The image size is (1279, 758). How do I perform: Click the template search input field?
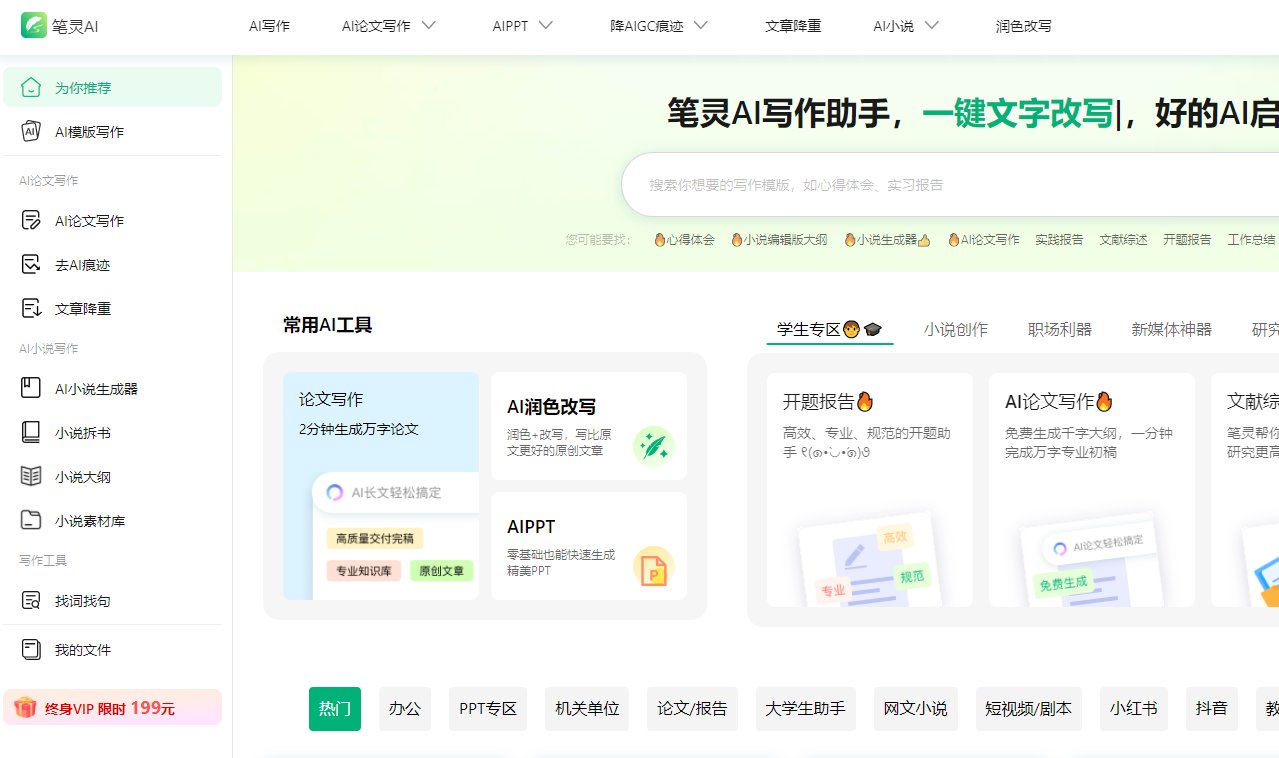coord(950,185)
